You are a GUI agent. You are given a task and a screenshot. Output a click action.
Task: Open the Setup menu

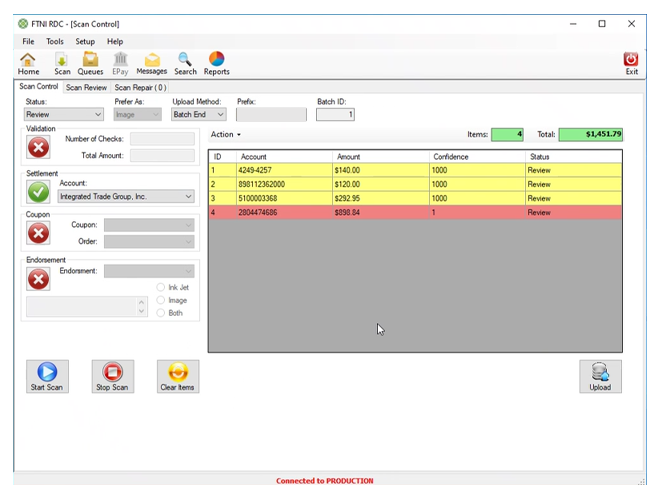click(x=85, y=42)
